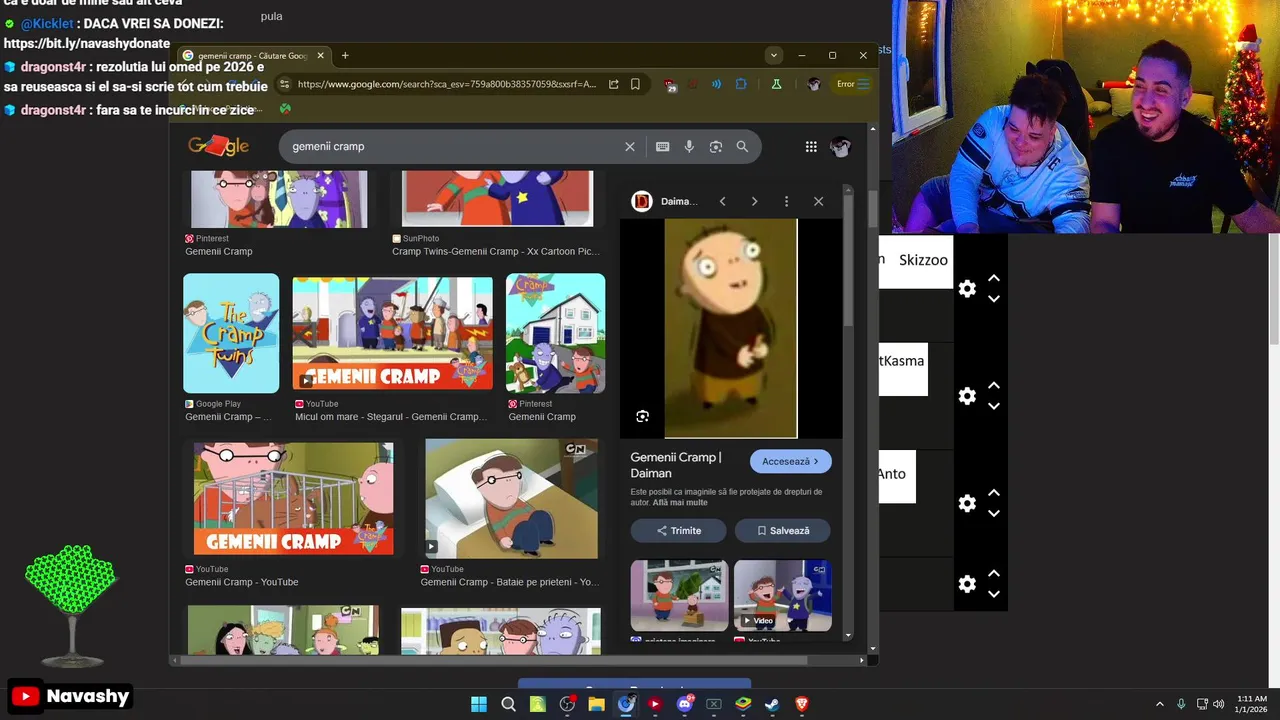Click the browser address bar URL

point(447,84)
